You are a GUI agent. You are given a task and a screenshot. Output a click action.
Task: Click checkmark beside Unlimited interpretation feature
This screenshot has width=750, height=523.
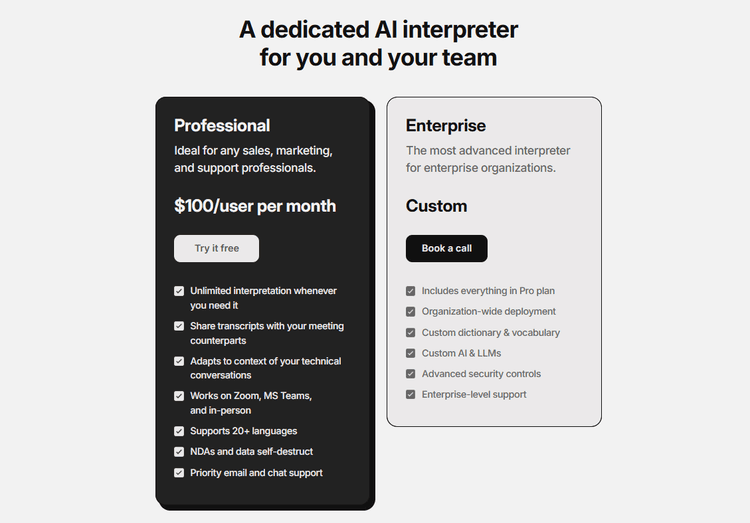tap(179, 291)
